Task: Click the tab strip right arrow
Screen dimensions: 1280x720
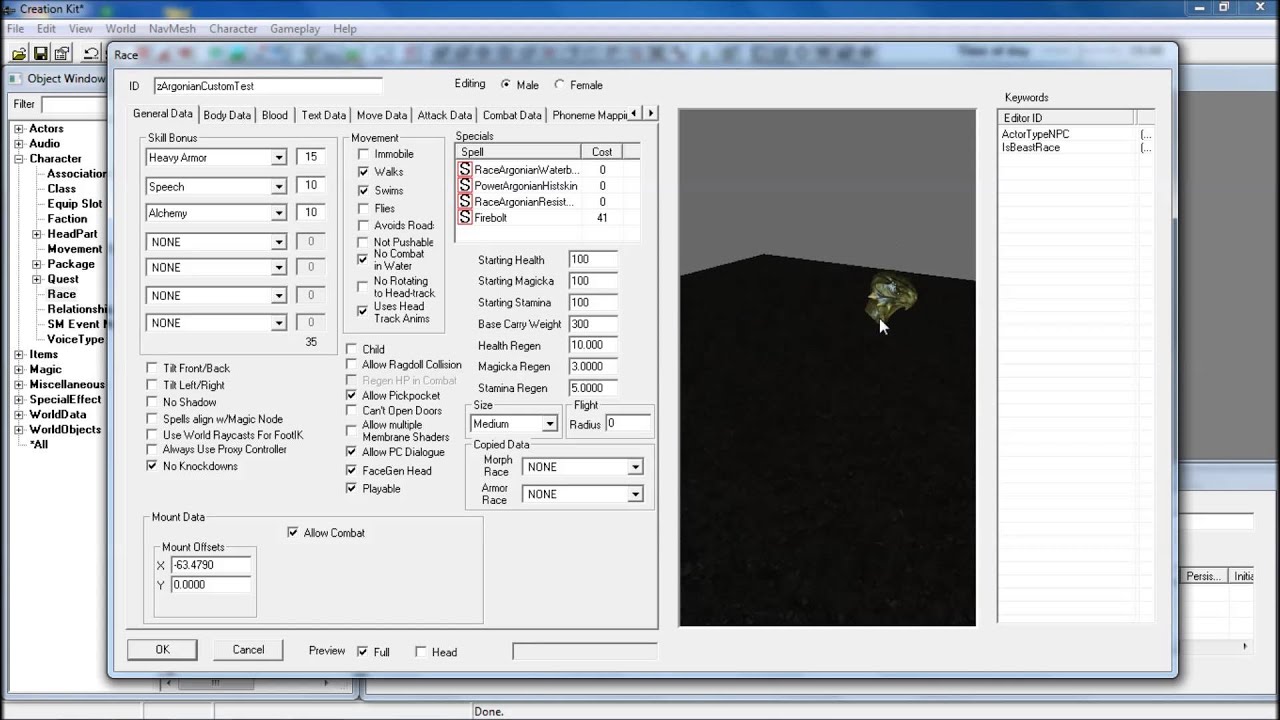Action: click(650, 114)
